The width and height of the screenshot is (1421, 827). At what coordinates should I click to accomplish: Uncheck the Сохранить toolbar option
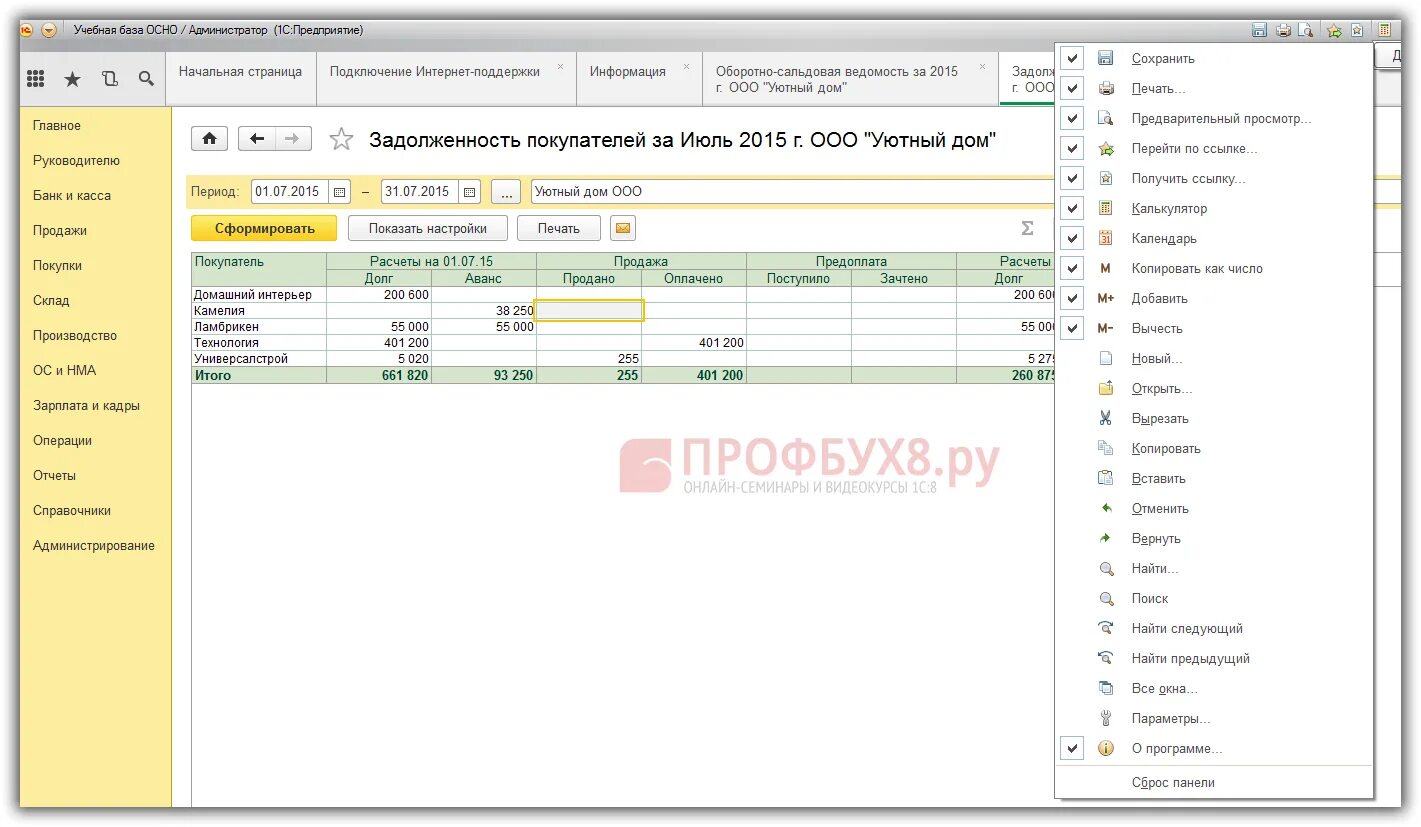(1072, 58)
